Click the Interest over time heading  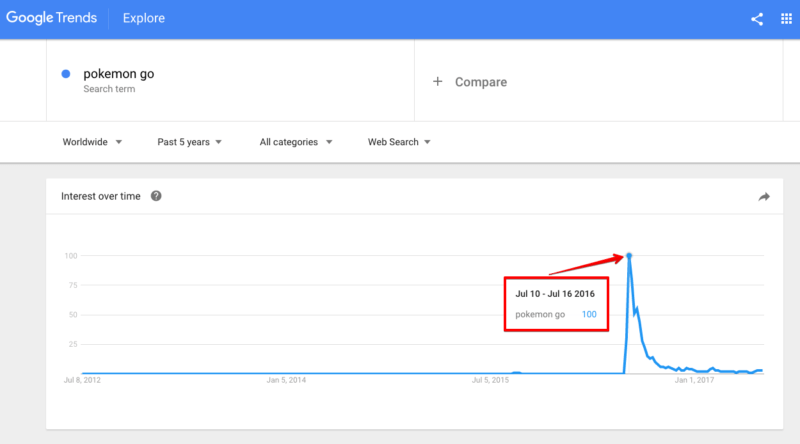(x=101, y=196)
